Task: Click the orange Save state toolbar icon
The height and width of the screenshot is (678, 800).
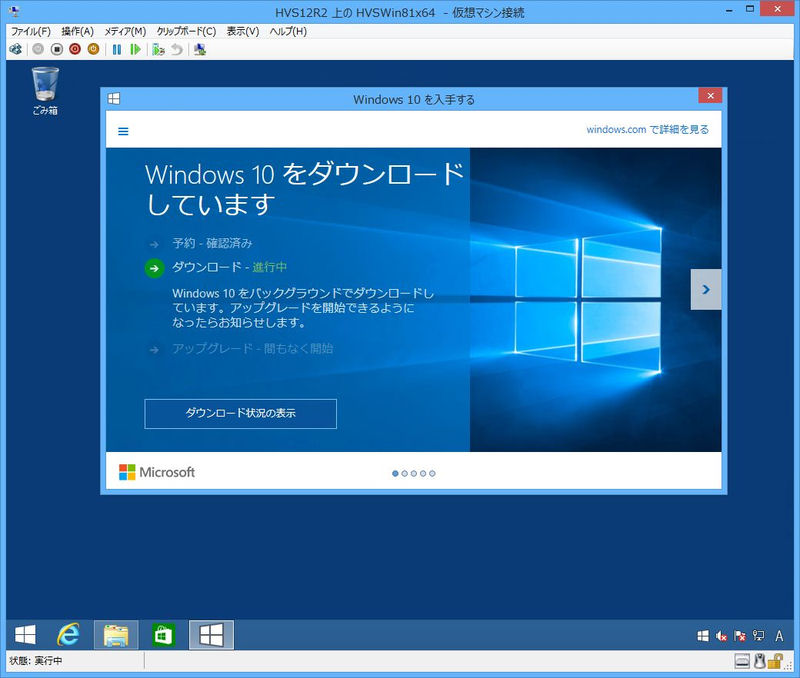Action: tap(93, 49)
